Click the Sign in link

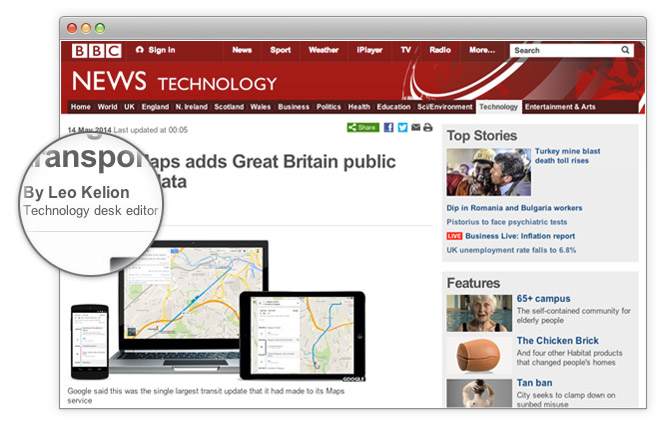pyautogui.click(x=155, y=50)
